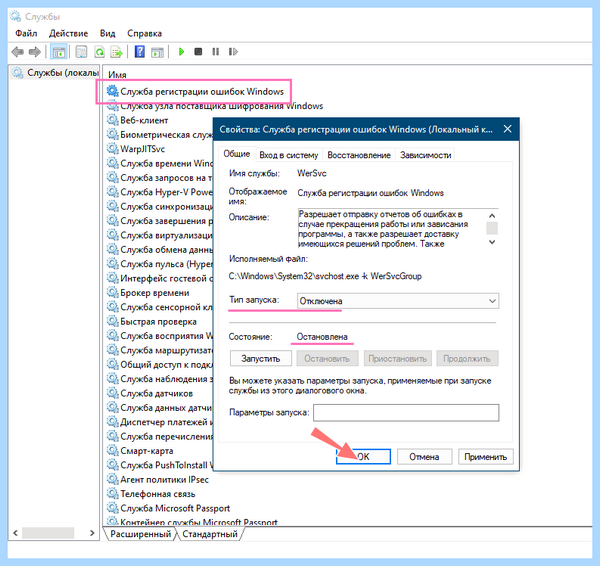Close the properties dialog with X
The height and width of the screenshot is (566, 600).
(x=507, y=129)
